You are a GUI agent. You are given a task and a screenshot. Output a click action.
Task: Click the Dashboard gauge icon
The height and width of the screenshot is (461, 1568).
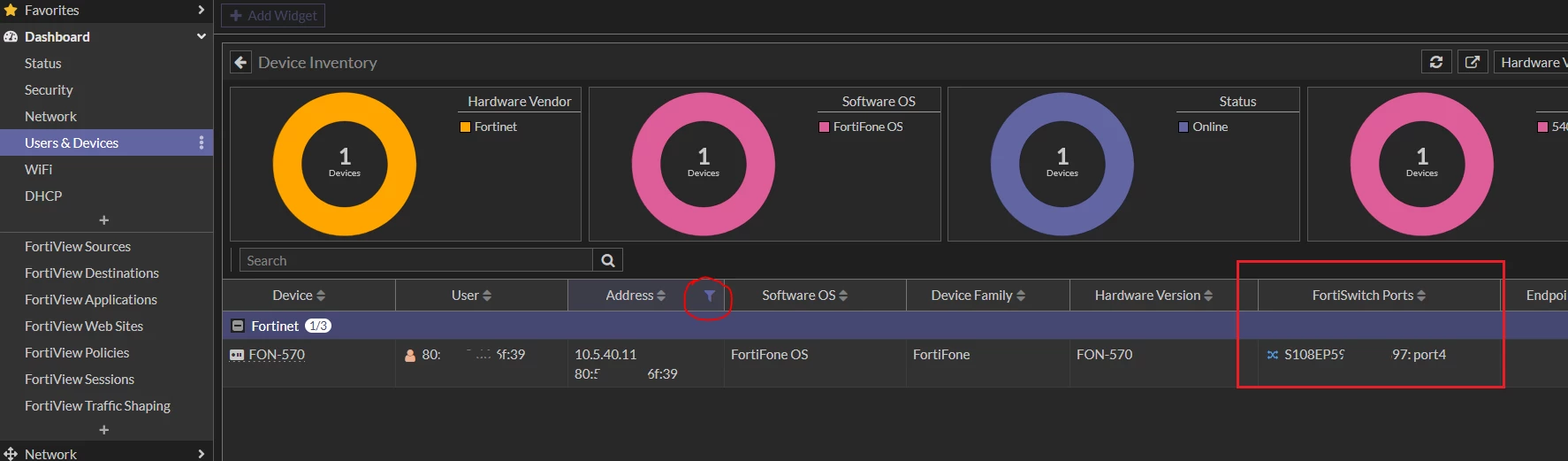pos(11,36)
